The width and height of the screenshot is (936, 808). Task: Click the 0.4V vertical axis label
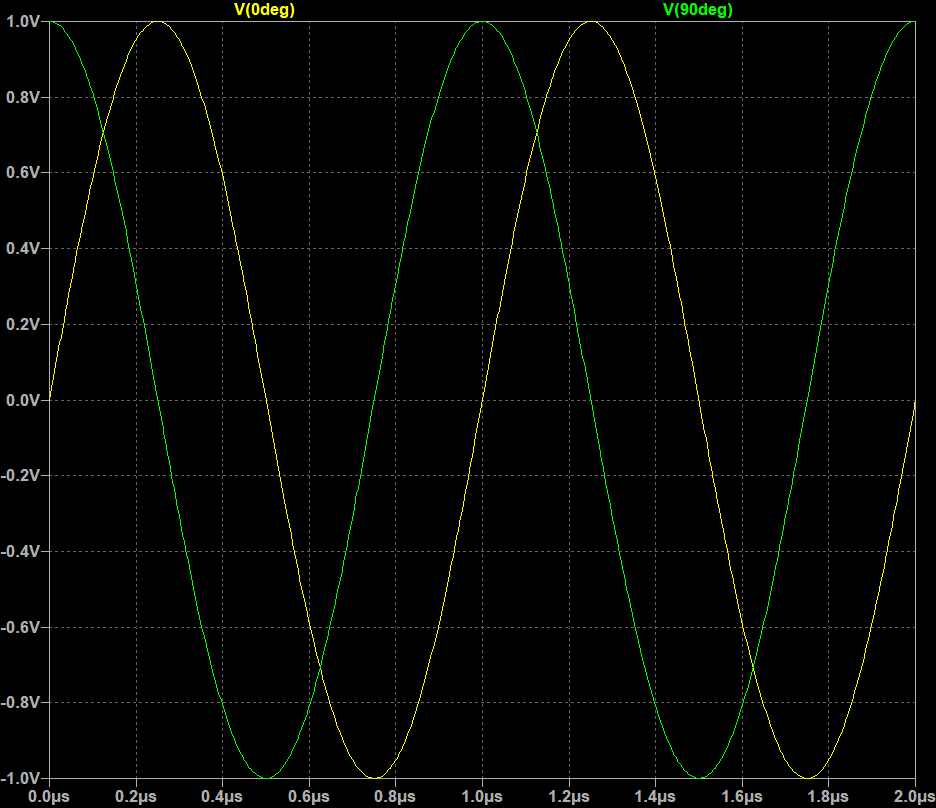tap(21, 248)
